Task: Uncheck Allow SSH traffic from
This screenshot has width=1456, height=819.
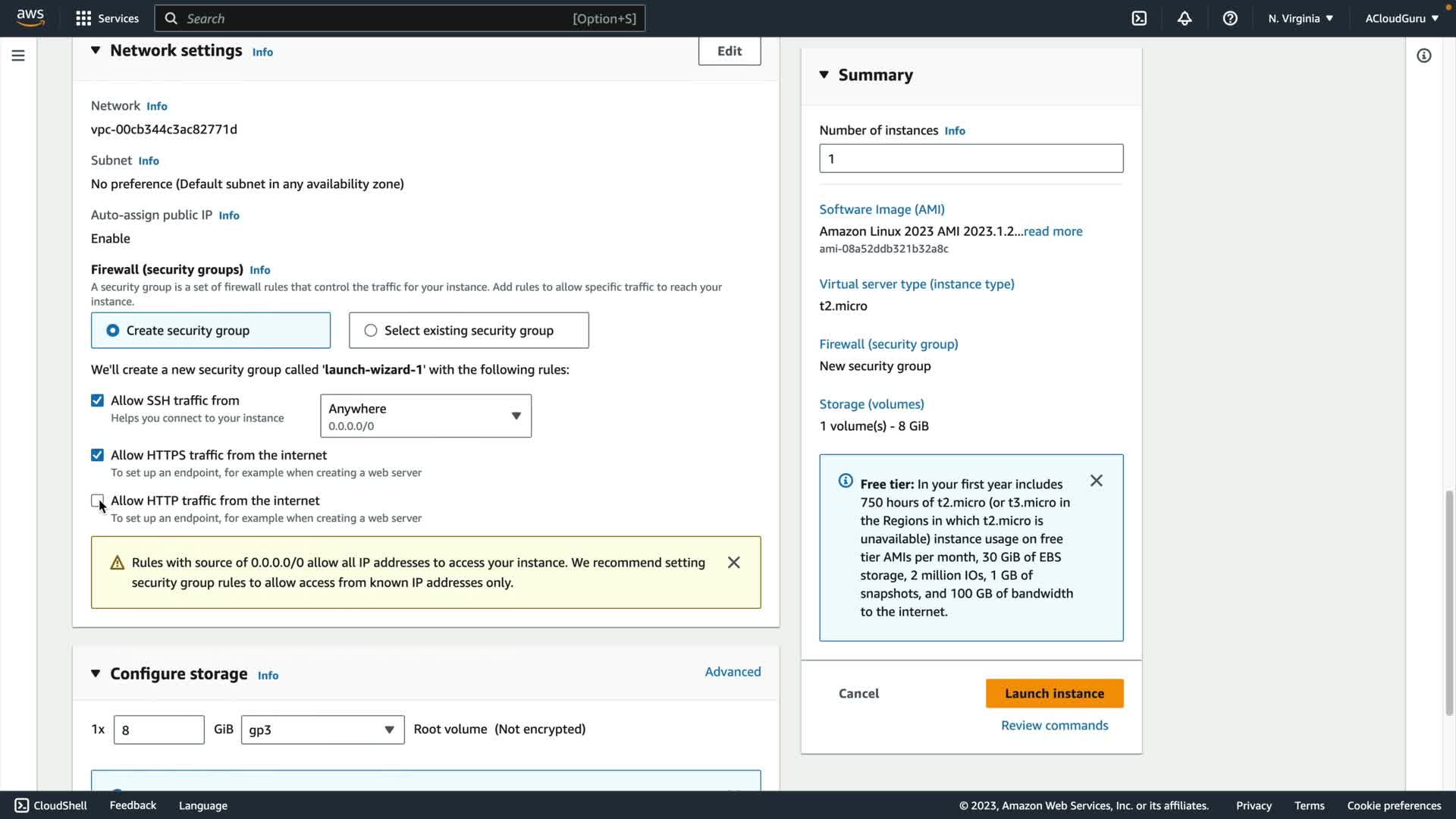Action: pos(97,400)
